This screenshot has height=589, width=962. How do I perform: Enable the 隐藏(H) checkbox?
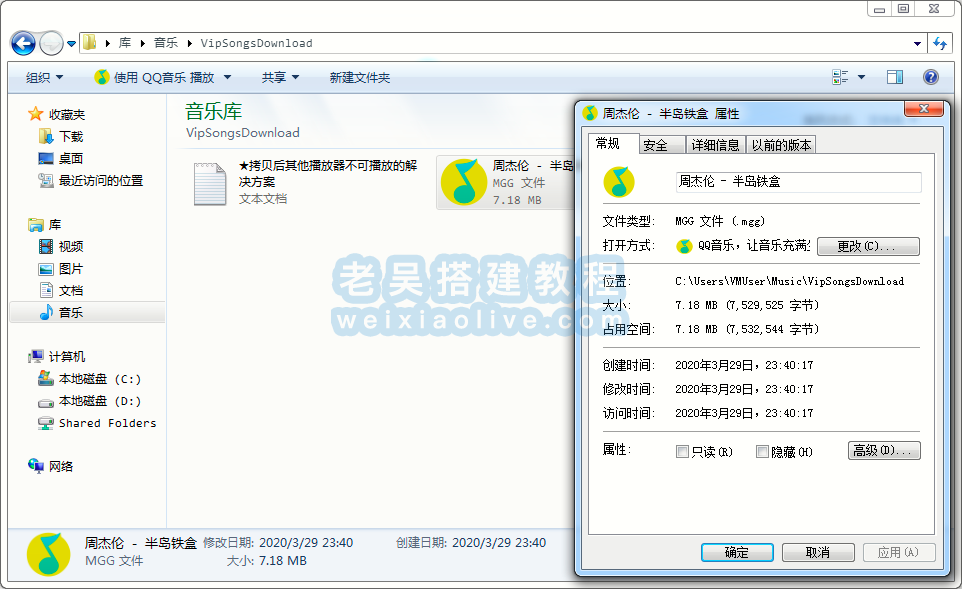[x=762, y=452]
